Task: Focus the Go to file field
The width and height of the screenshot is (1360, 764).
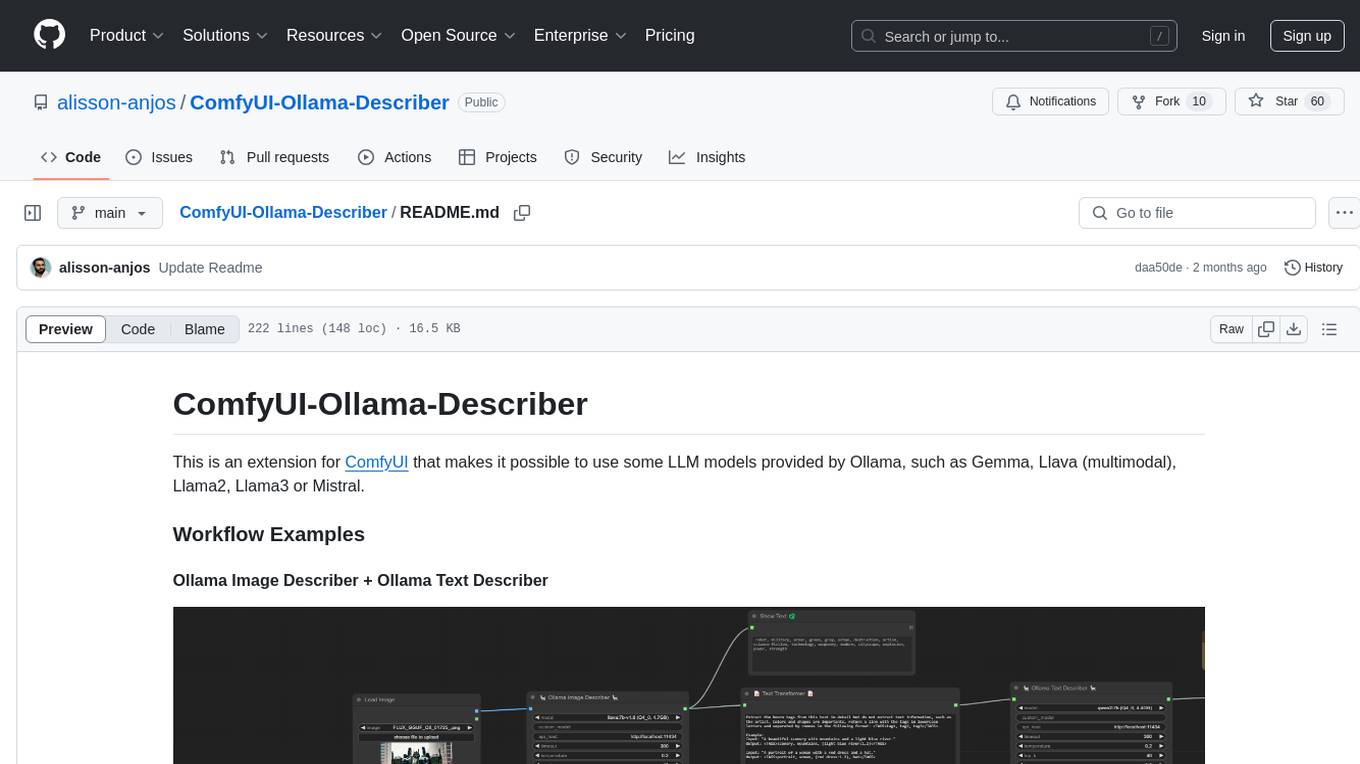Action: [x=1197, y=213]
